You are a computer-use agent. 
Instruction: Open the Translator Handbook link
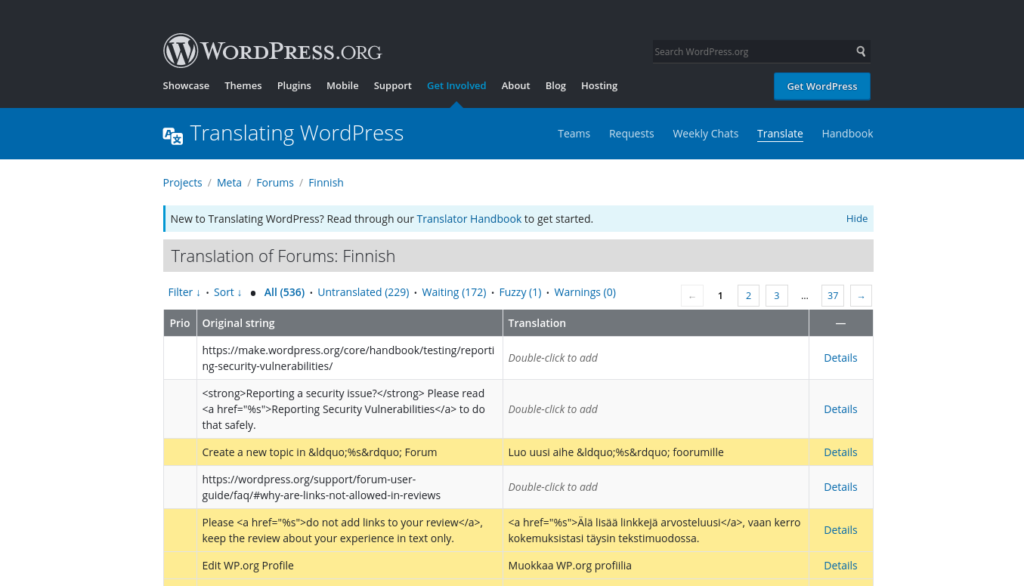coord(469,219)
